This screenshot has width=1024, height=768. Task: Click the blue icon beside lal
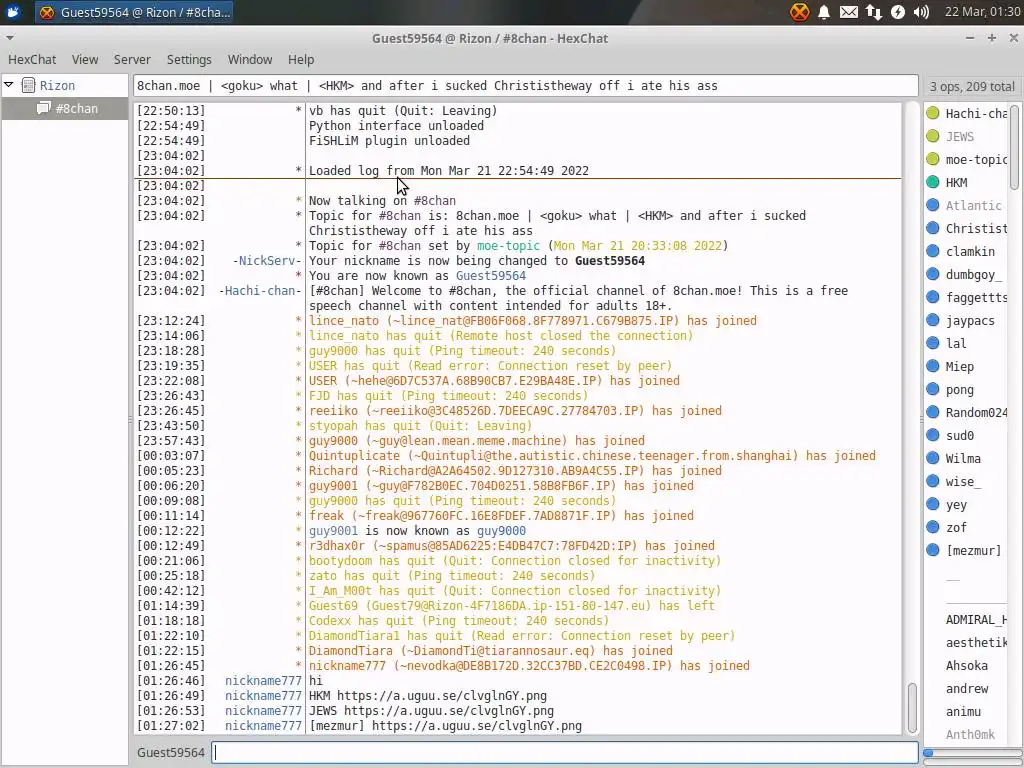(x=933, y=343)
